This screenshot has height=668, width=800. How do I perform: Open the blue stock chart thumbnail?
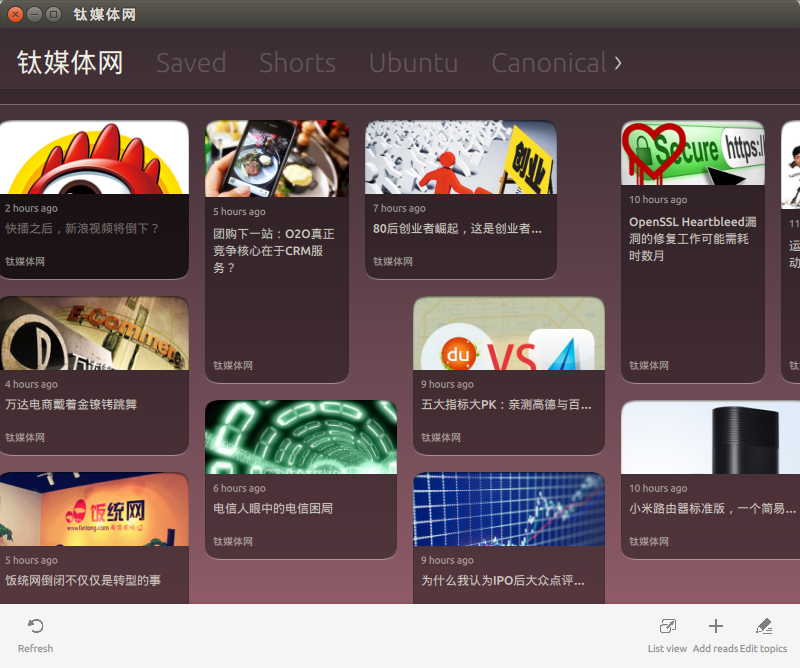coord(509,509)
